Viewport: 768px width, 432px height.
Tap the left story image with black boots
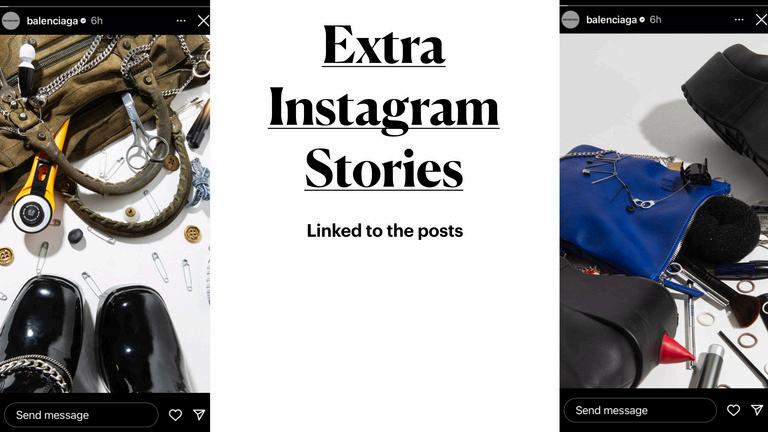[105, 214]
